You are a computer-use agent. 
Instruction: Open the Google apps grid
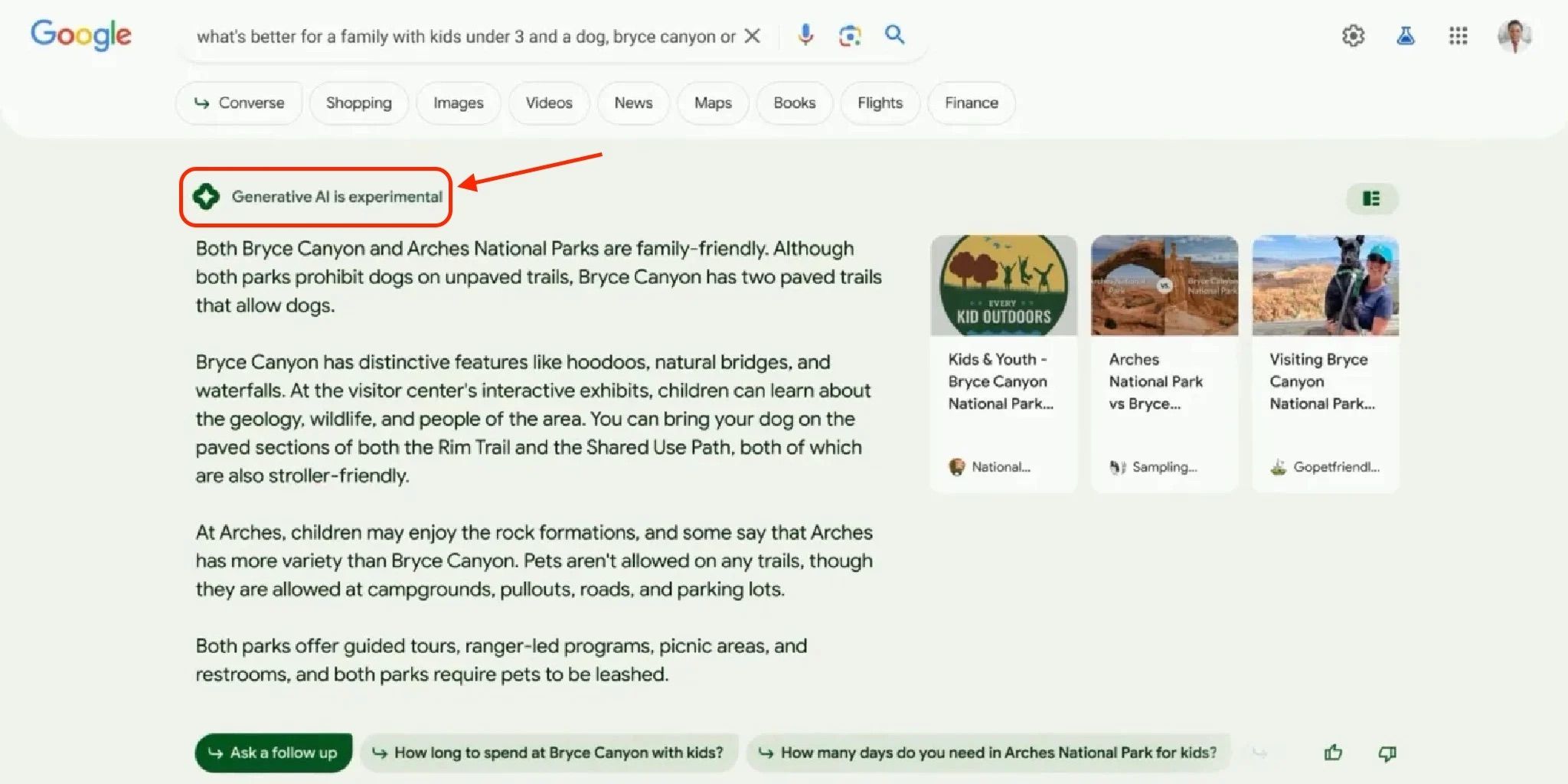pyautogui.click(x=1458, y=36)
